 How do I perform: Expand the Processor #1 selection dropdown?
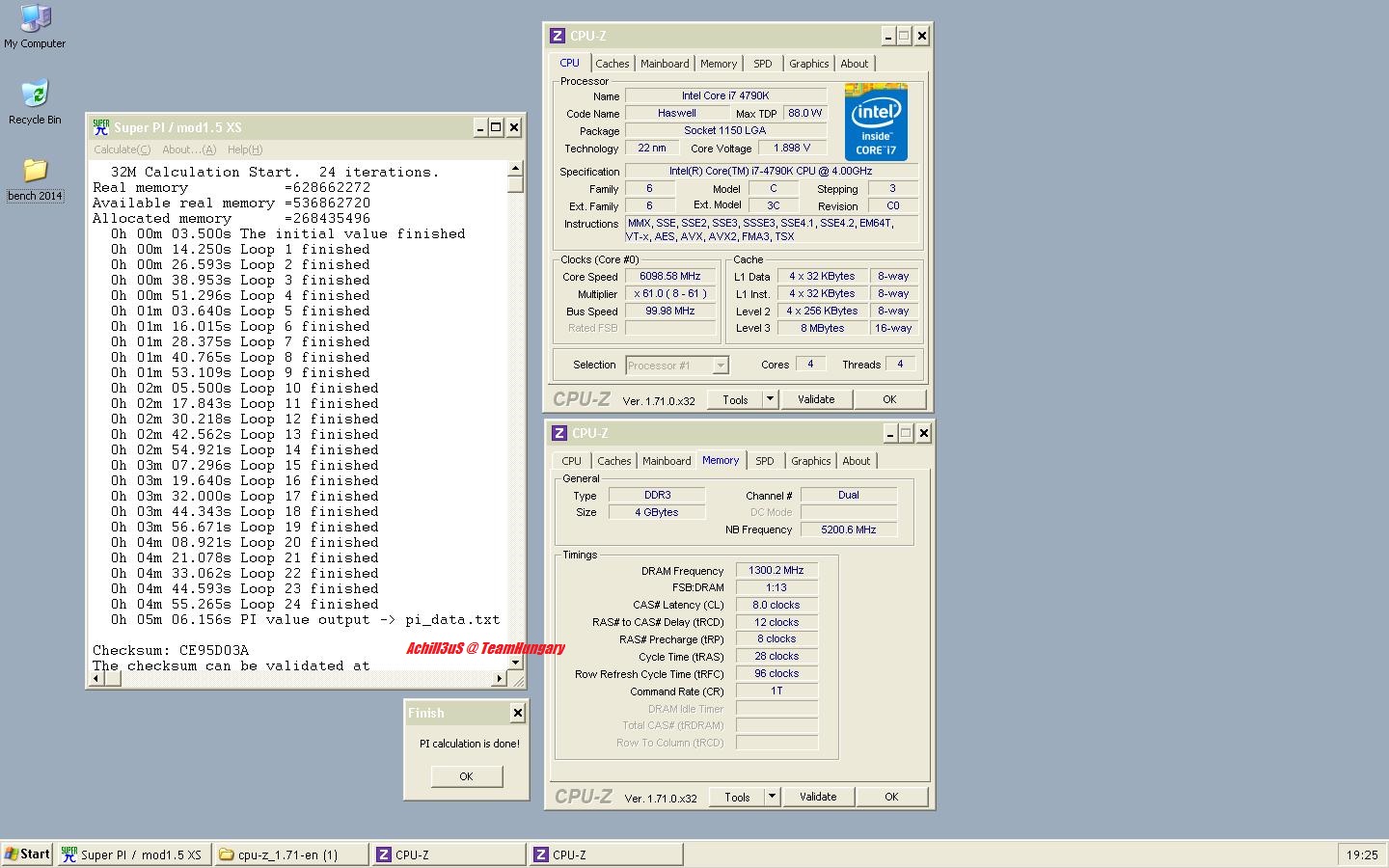click(x=720, y=366)
